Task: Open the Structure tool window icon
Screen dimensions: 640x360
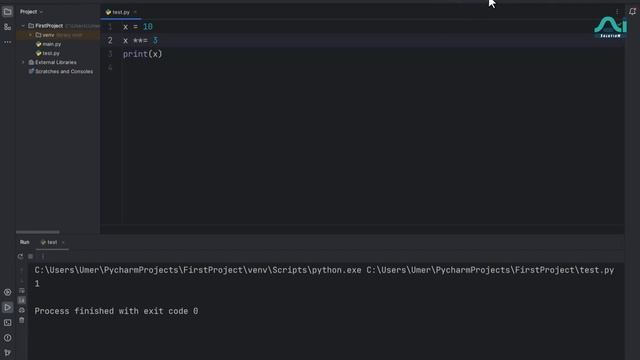Action: coord(7,27)
